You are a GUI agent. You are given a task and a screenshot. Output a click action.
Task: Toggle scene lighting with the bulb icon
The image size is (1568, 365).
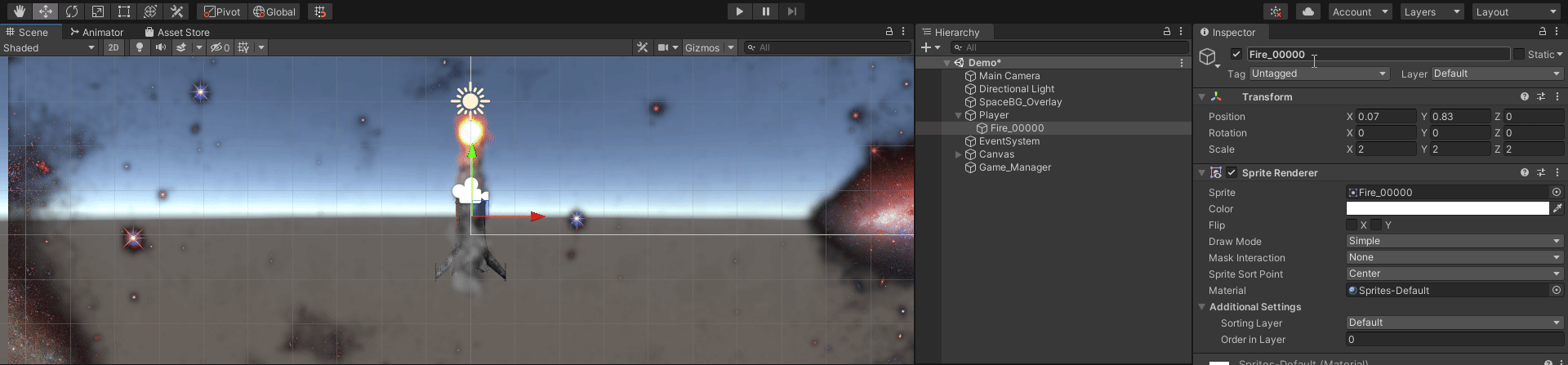pyautogui.click(x=140, y=47)
